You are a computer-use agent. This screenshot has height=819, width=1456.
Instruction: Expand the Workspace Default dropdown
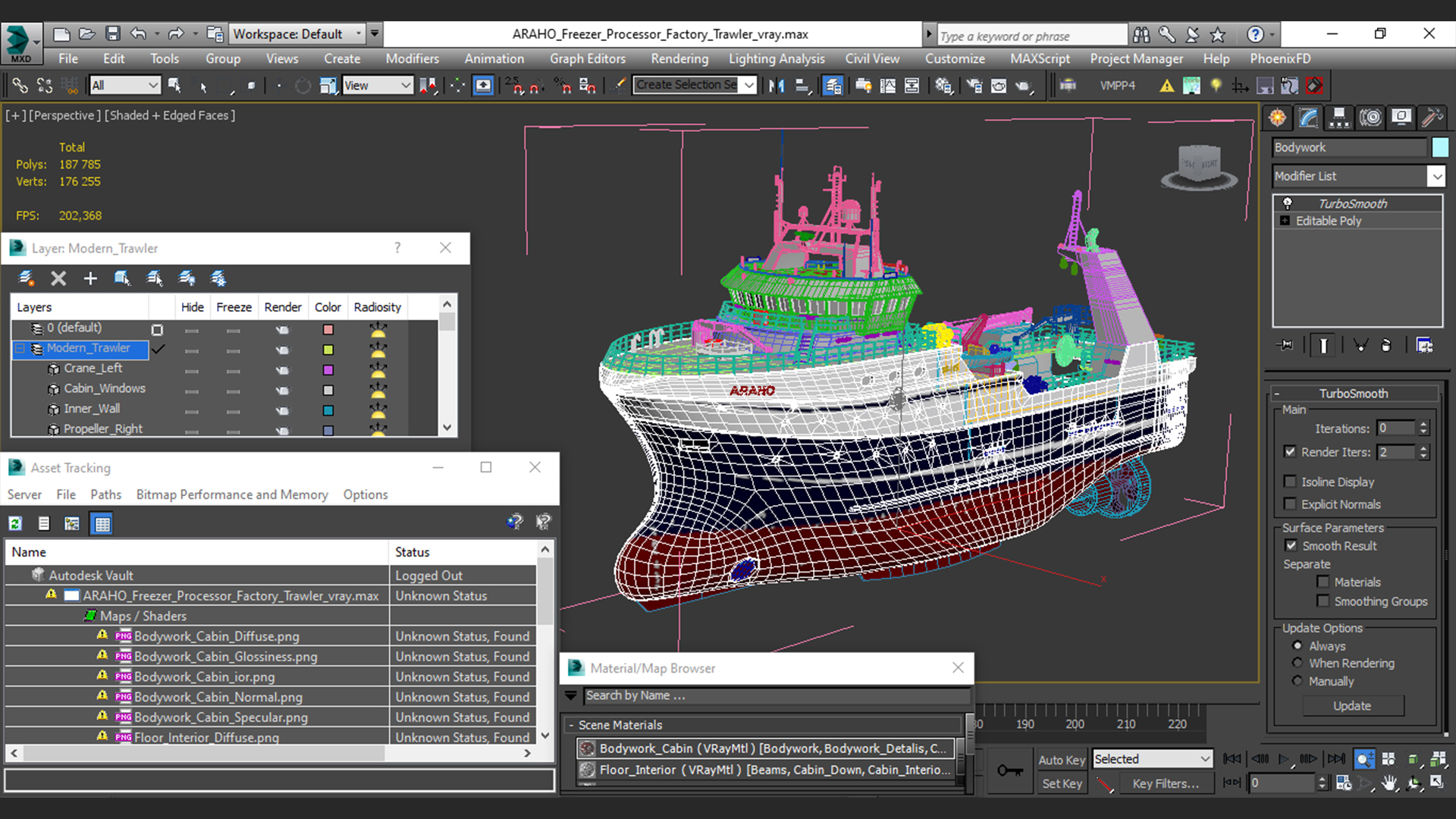(x=359, y=34)
